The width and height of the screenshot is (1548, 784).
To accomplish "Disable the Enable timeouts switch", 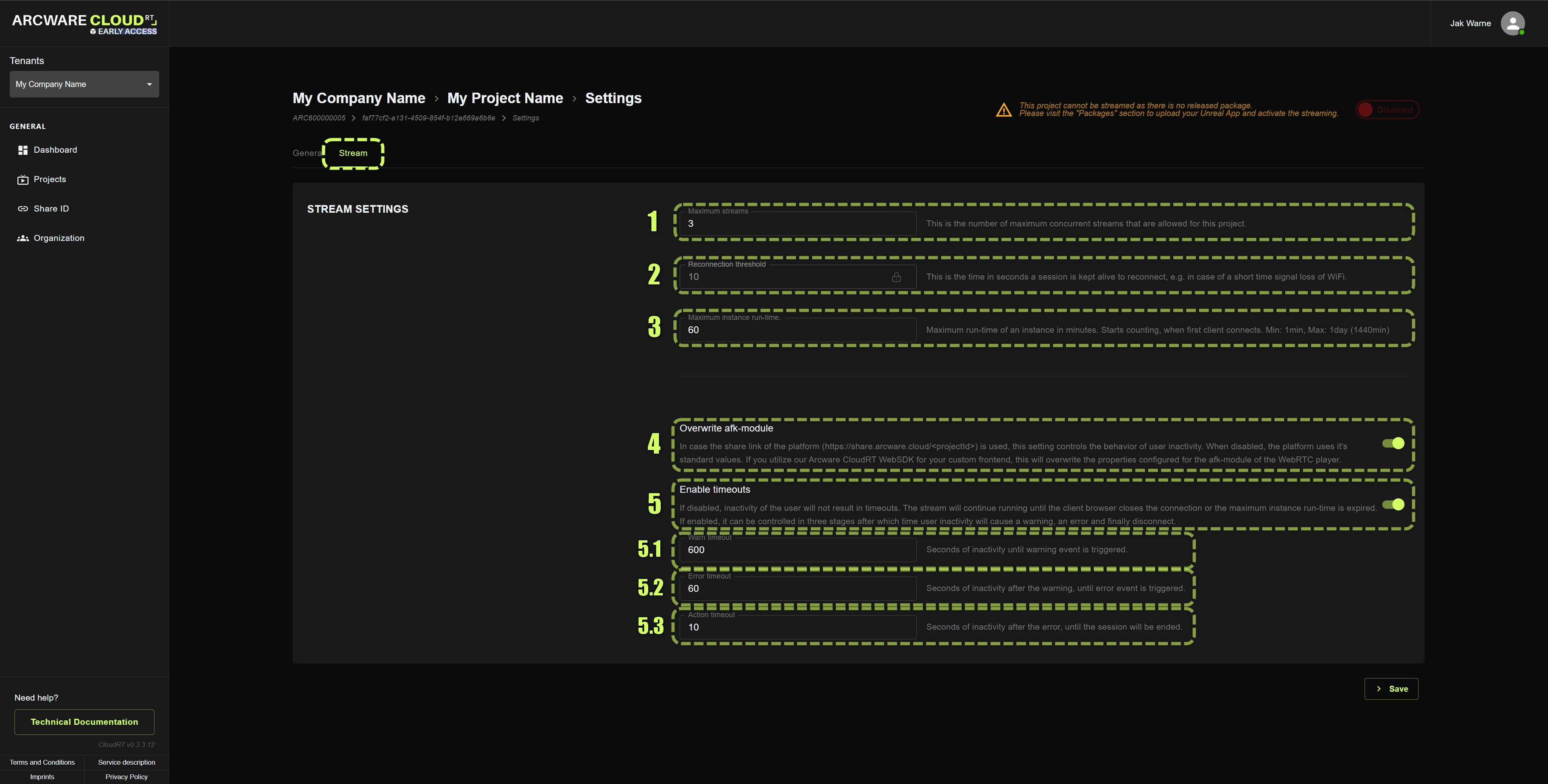I will 1393,505.
